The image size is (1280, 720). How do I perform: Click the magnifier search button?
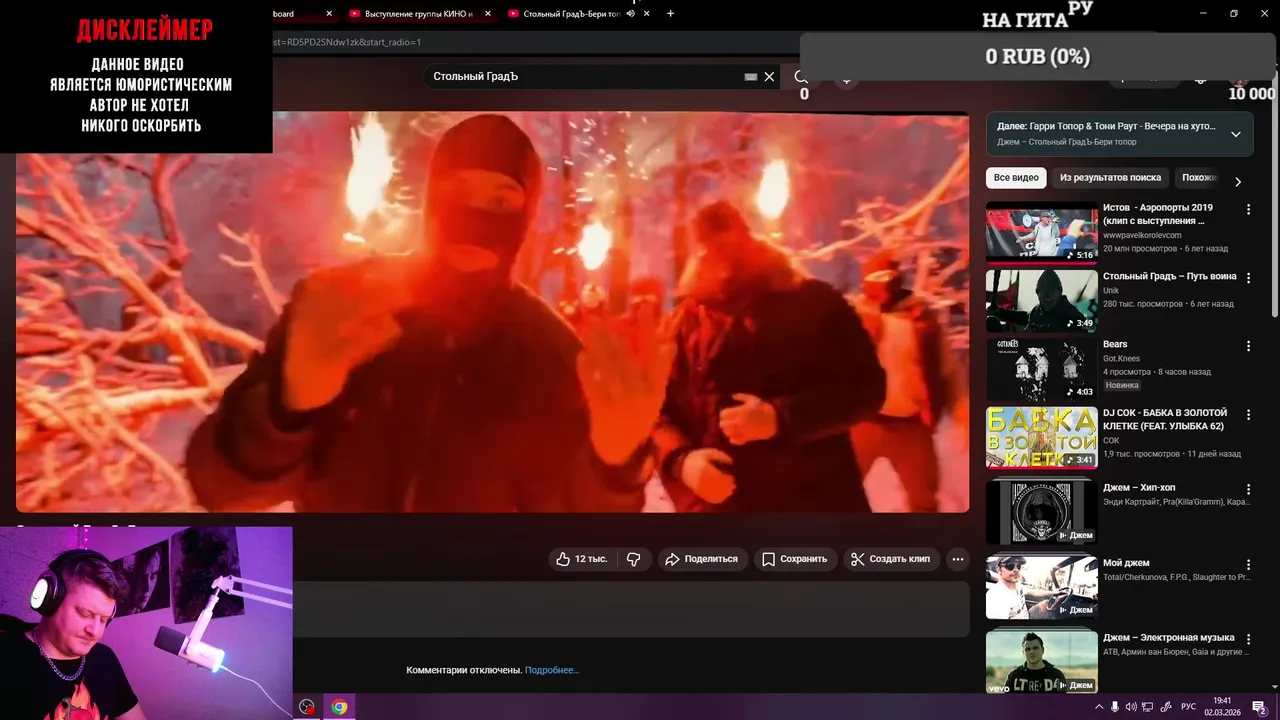[801, 76]
